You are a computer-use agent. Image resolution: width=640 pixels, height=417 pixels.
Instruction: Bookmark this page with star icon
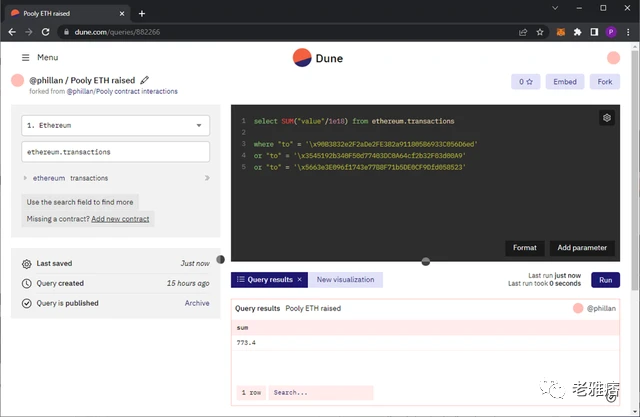click(540, 32)
